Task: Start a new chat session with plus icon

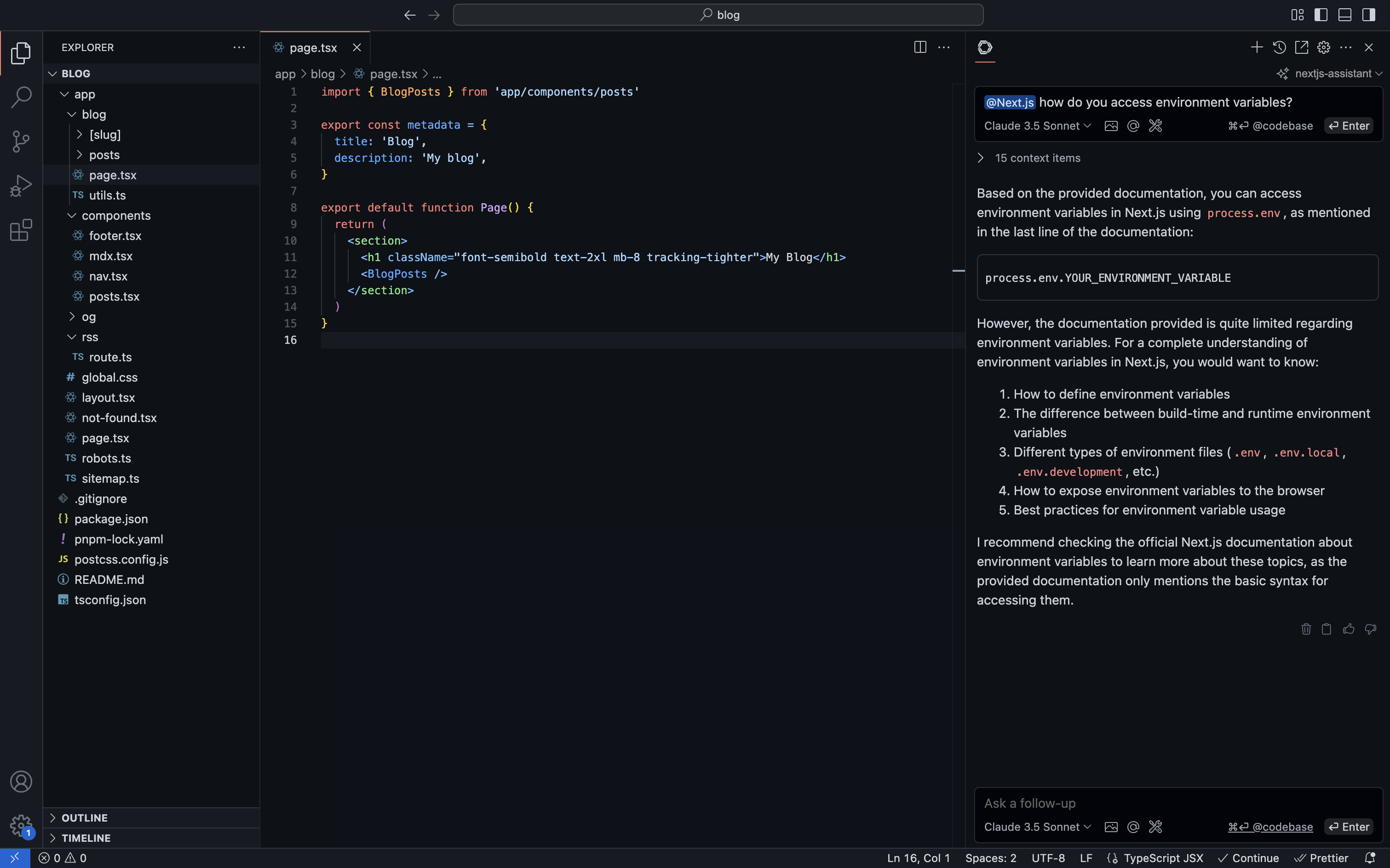Action: 1256,48
